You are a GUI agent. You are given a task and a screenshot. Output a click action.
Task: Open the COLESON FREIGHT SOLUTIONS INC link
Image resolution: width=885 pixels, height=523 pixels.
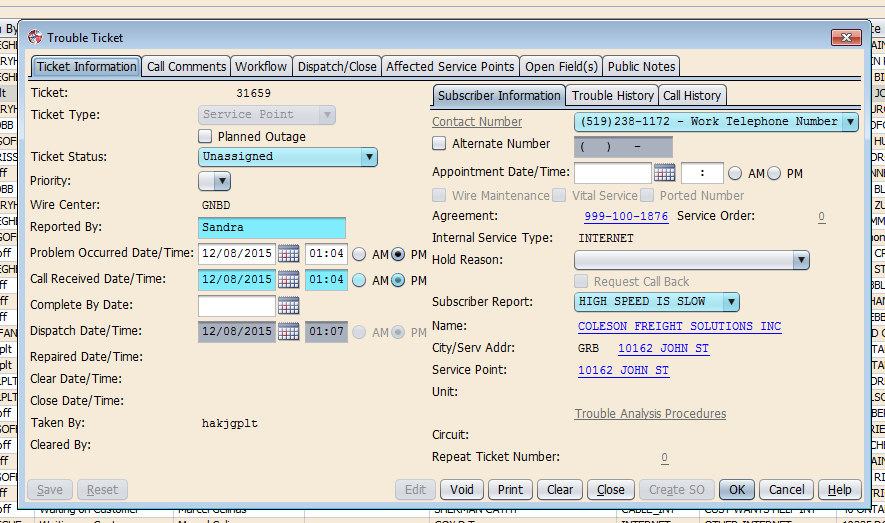click(679, 327)
